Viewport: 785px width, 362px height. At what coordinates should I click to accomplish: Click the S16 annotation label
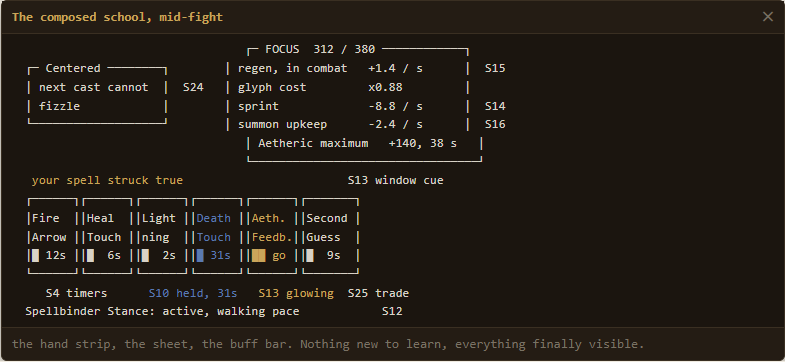pyautogui.click(x=495, y=124)
